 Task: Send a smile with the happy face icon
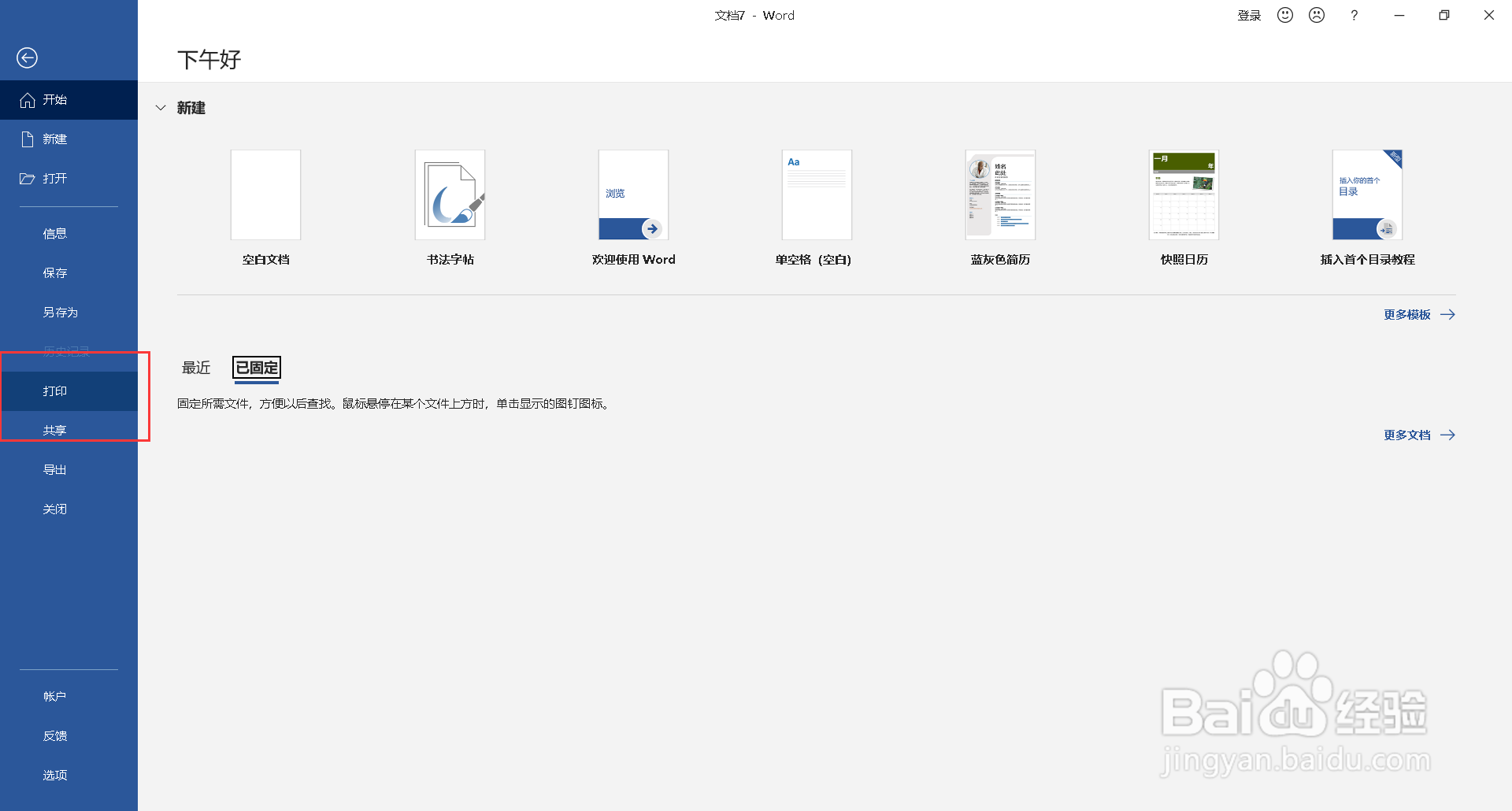point(1285,15)
